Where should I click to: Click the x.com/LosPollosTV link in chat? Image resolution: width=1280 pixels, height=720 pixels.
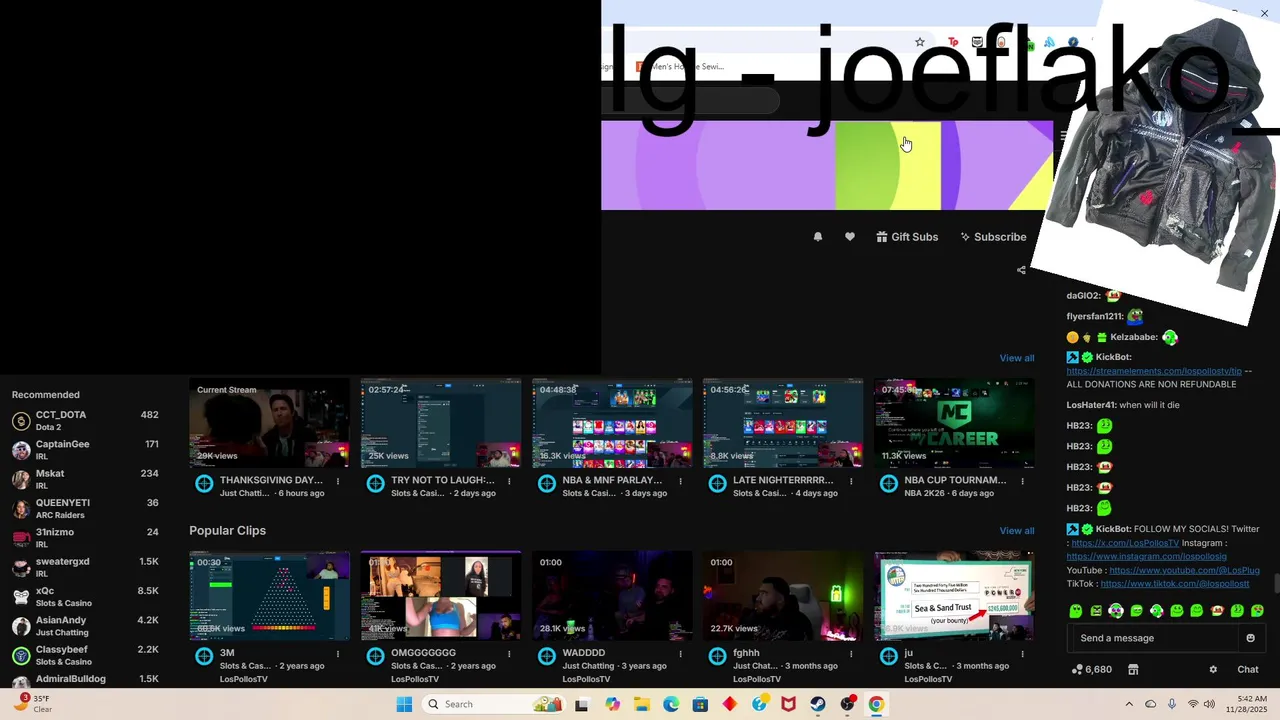pyautogui.click(x=1125, y=543)
